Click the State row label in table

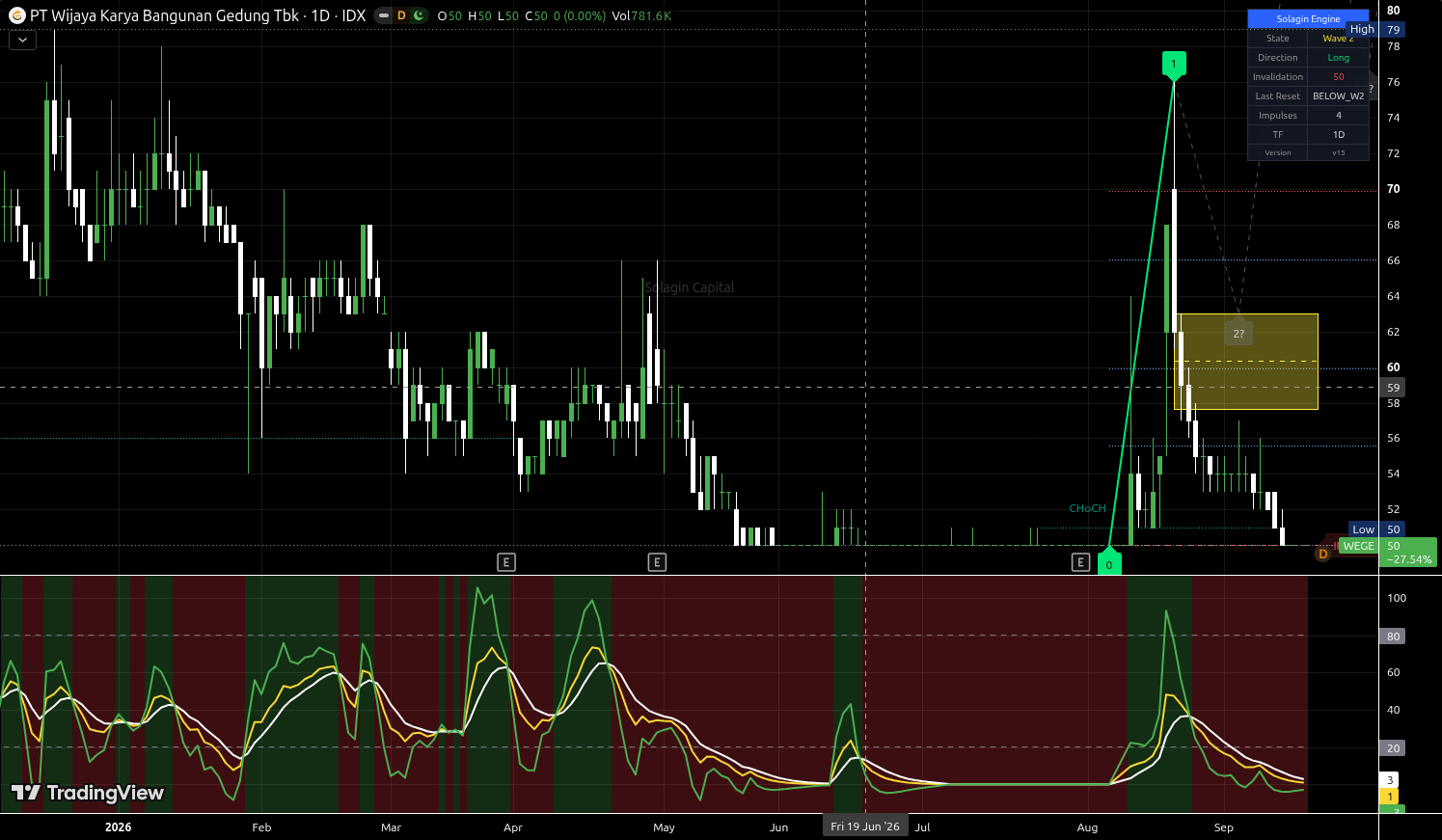(1278, 39)
